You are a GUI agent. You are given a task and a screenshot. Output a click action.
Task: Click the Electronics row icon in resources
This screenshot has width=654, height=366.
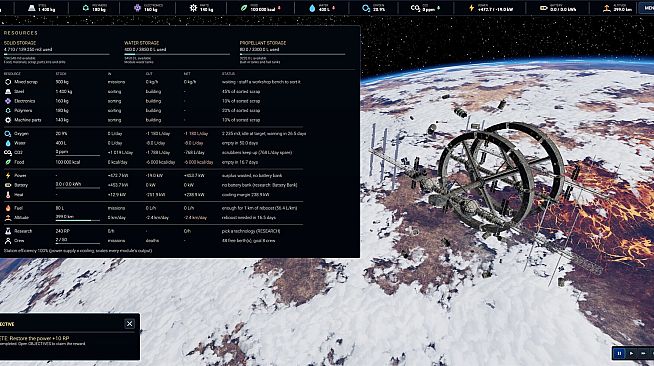click(x=8, y=101)
